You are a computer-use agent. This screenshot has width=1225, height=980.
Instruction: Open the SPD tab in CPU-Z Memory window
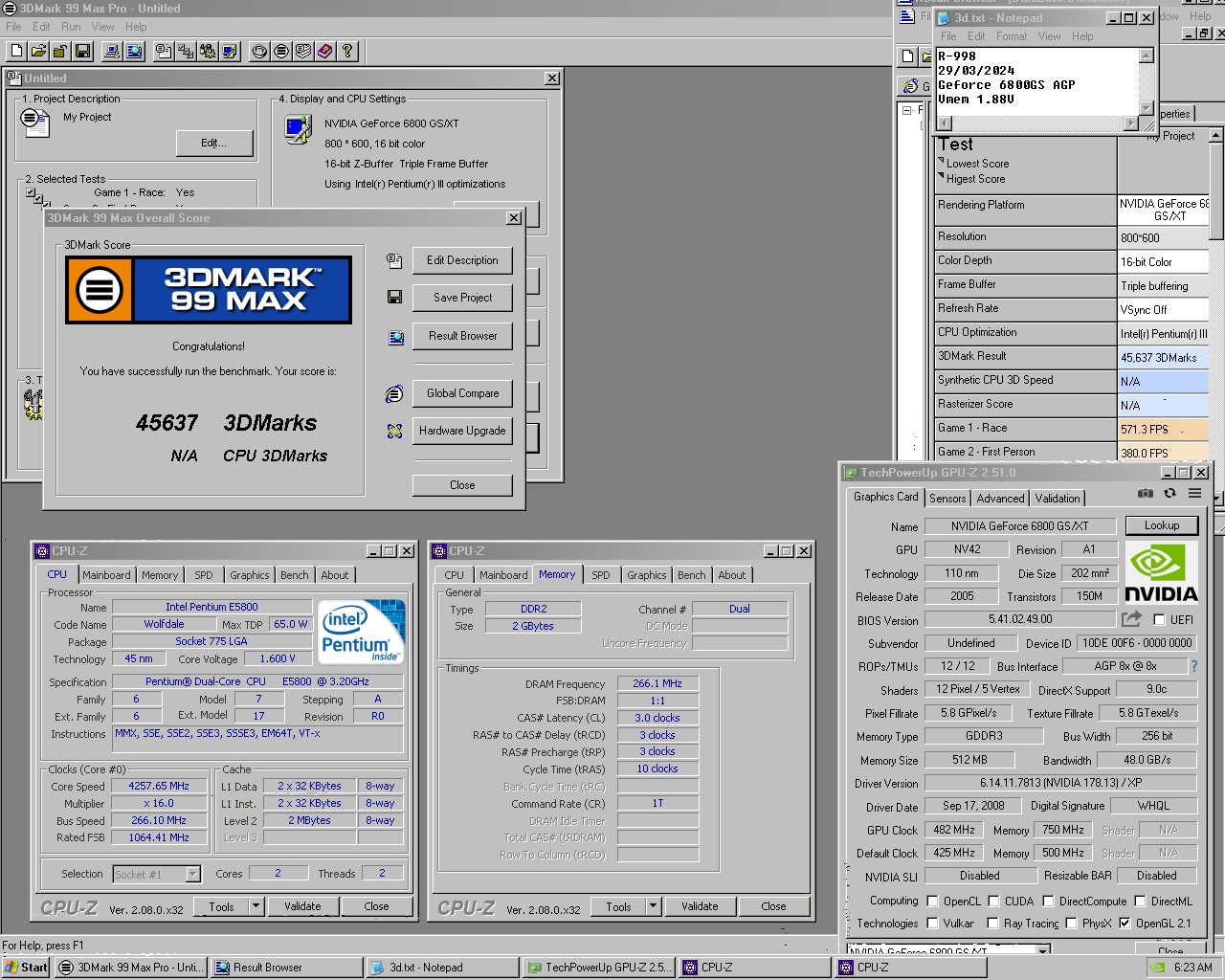(x=600, y=575)
